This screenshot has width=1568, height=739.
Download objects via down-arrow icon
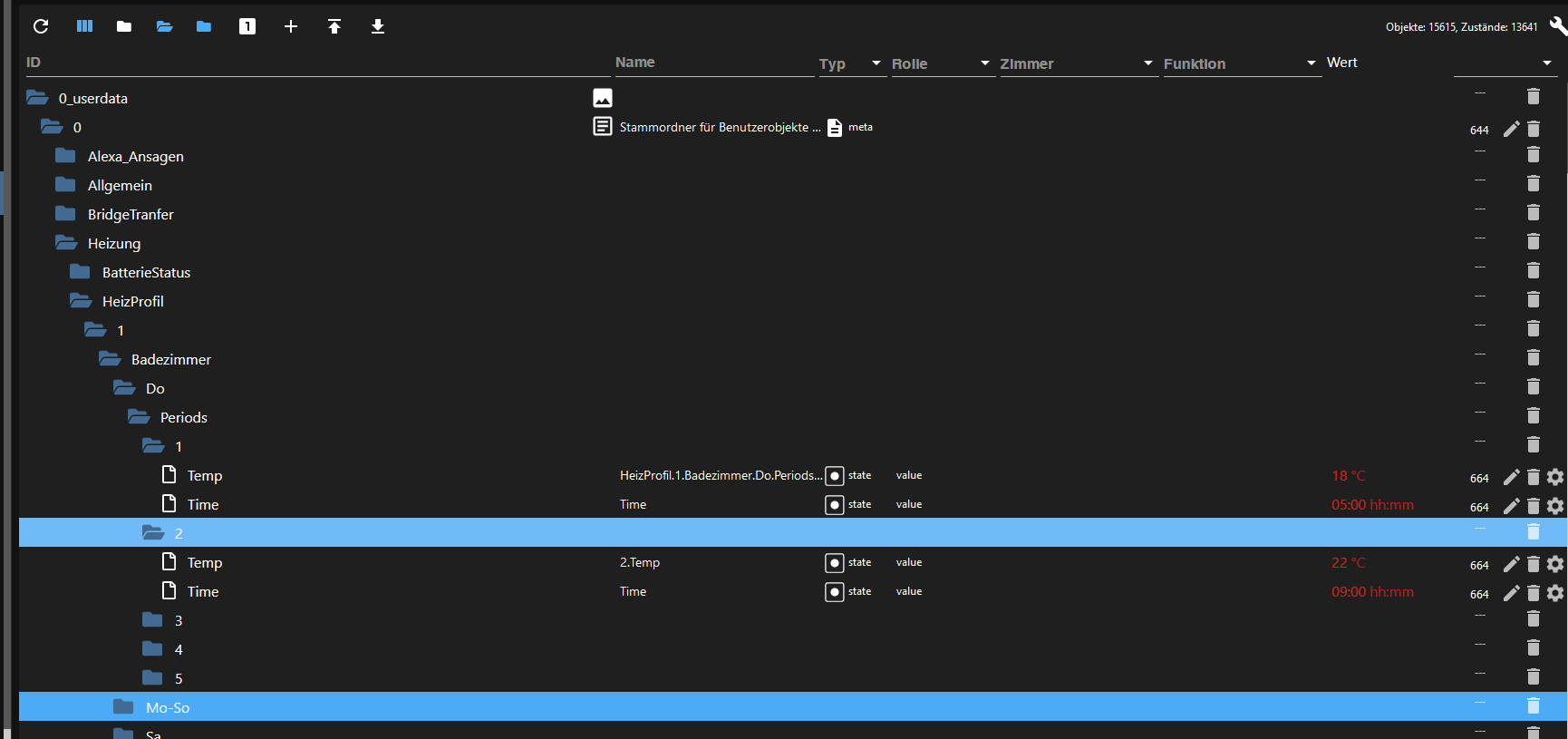tap(378, 26)
